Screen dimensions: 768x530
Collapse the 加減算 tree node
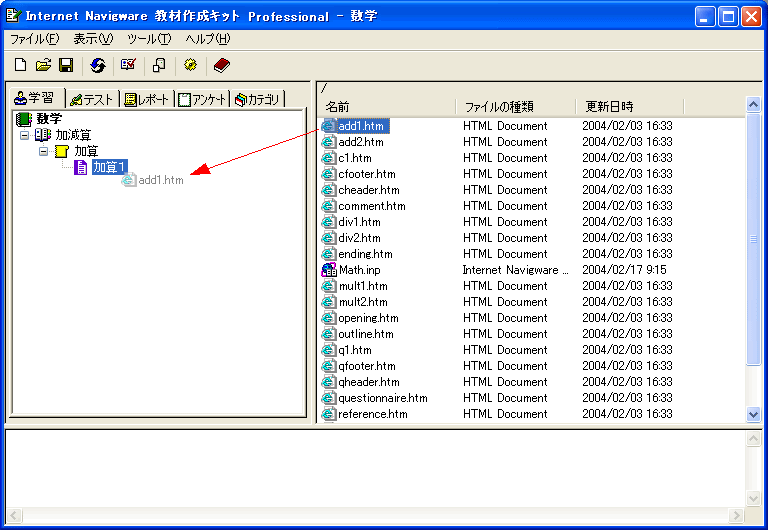(24, 135)
